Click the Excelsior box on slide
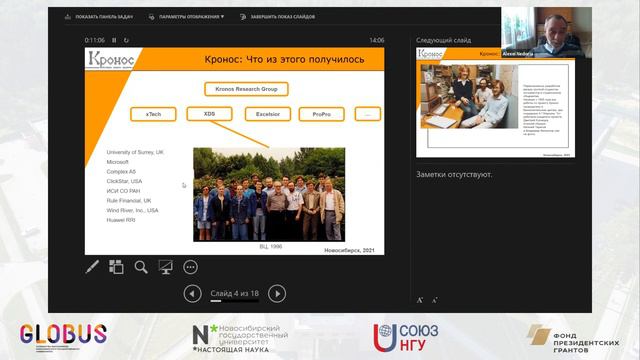The width and height of the screenshot is (640, 360). (268, 114)
